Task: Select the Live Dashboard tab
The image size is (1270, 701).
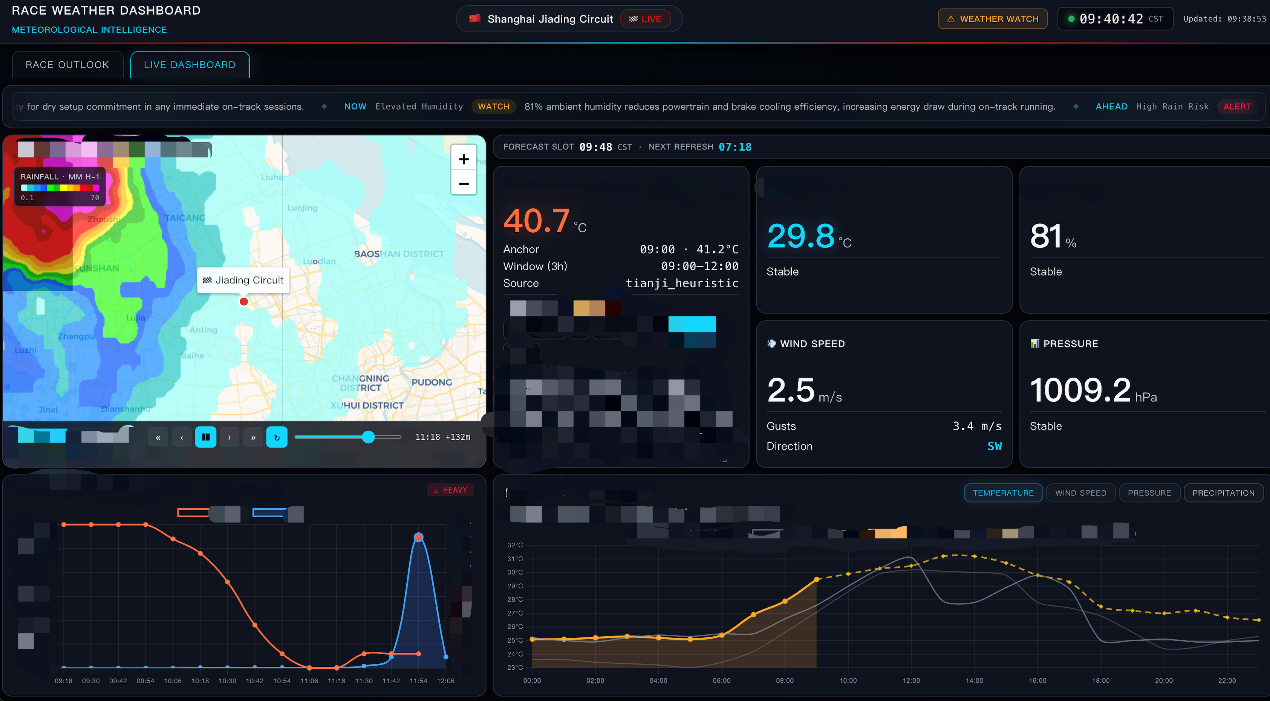Action: [190, 65]
